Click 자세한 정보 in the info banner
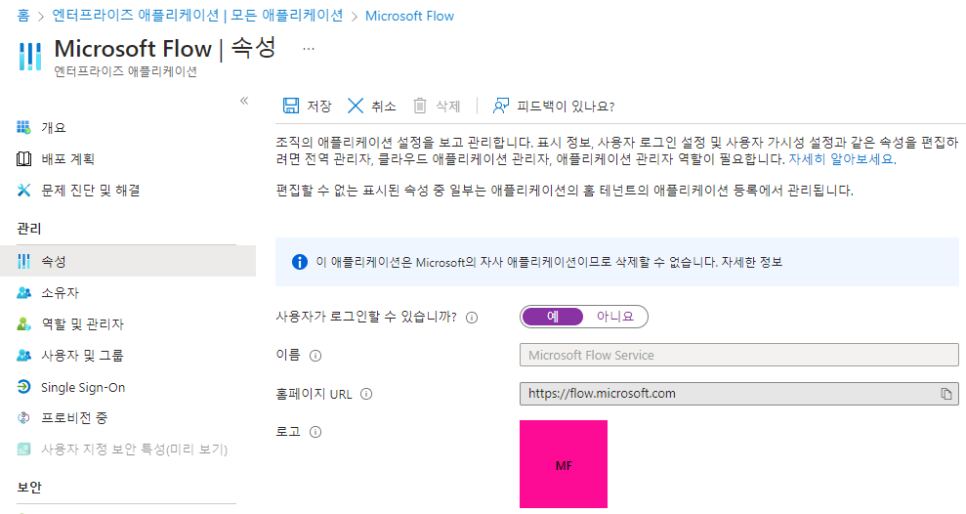Viewport: 966px width, 514px height. pyautogui.click(x=752, y=262)
